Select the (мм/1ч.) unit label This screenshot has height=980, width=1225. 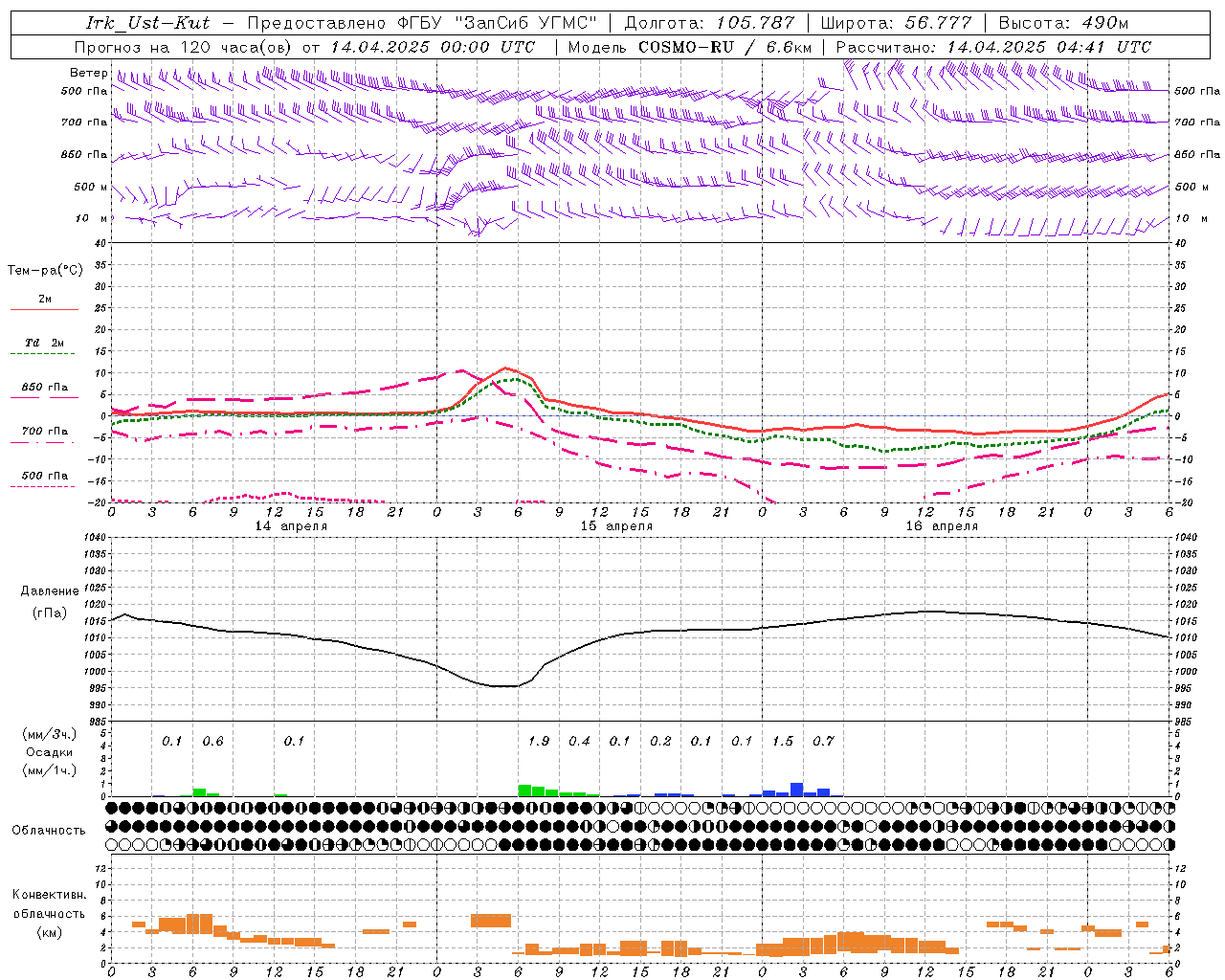click(49, 770)
